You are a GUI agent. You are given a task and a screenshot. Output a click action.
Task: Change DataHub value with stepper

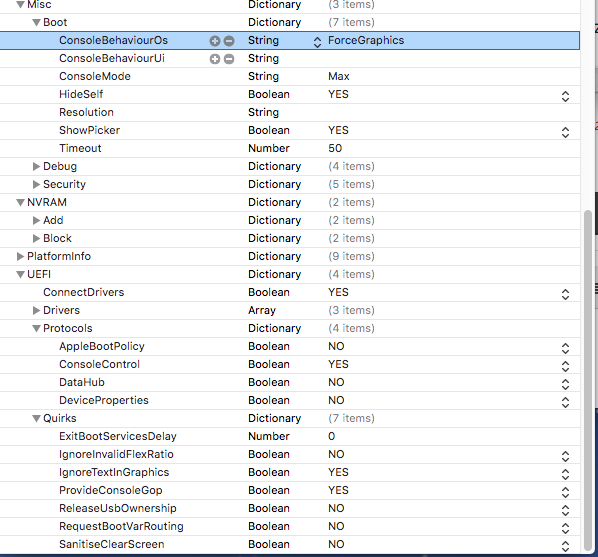(x=565, y=384)
